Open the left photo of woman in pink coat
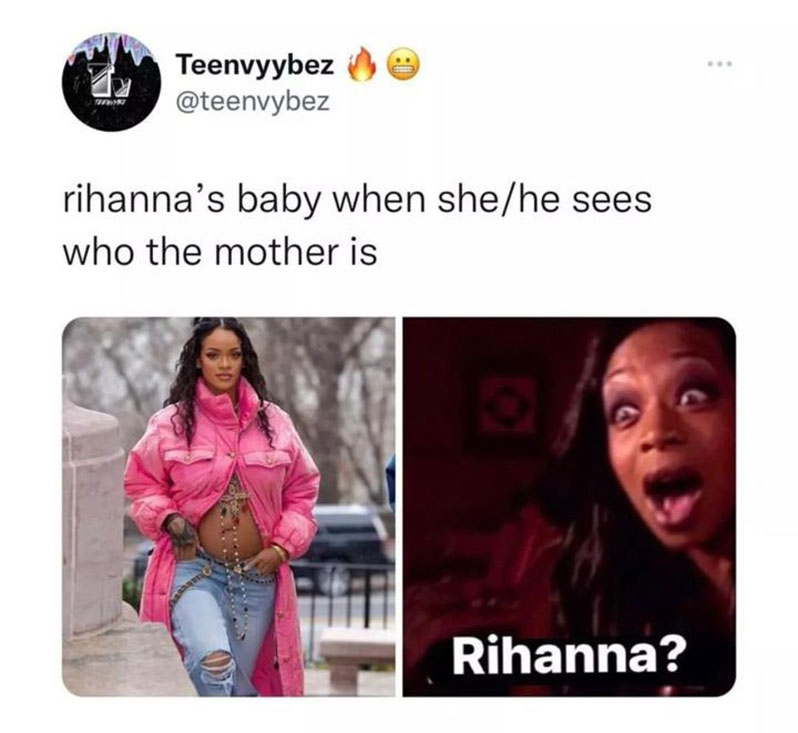 click(x=229, y=506)
